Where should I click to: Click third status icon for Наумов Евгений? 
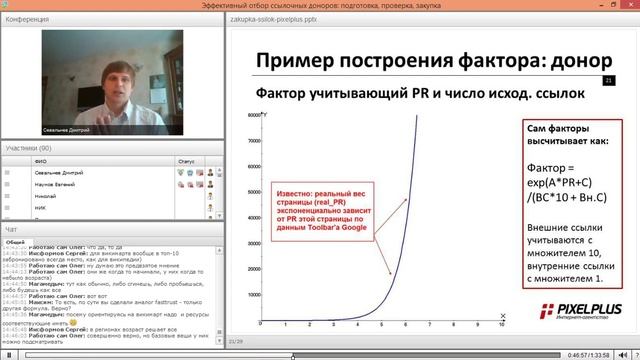click(x=200, y=184)
